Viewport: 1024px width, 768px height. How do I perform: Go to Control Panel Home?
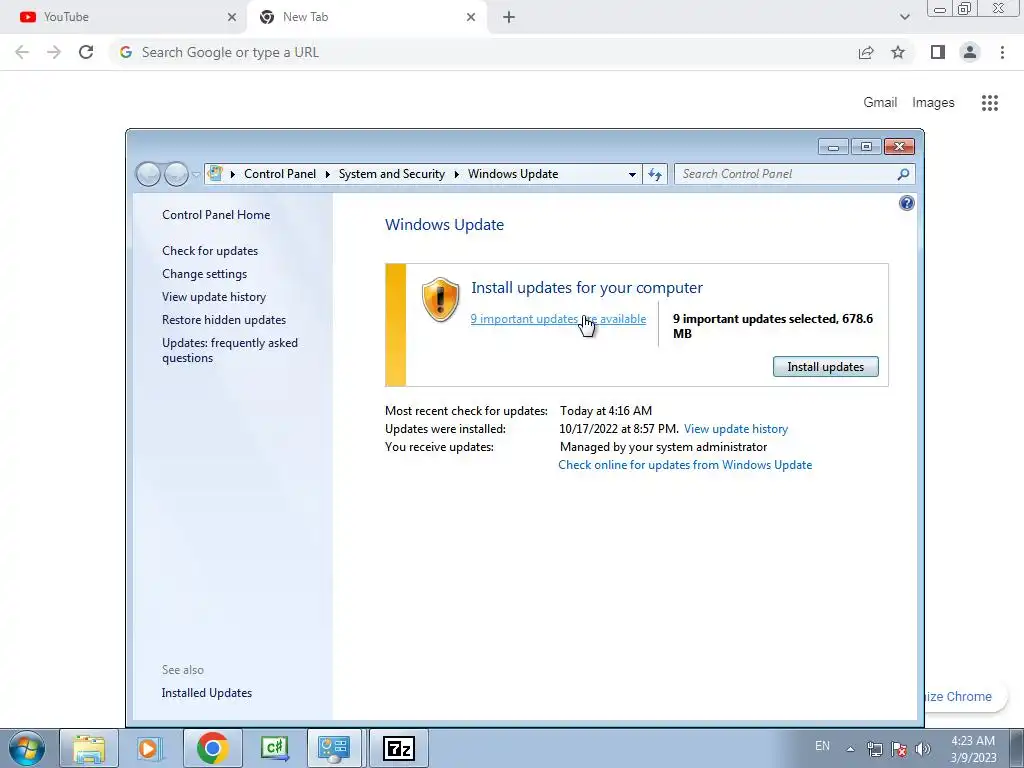click(x=216, y=215)
